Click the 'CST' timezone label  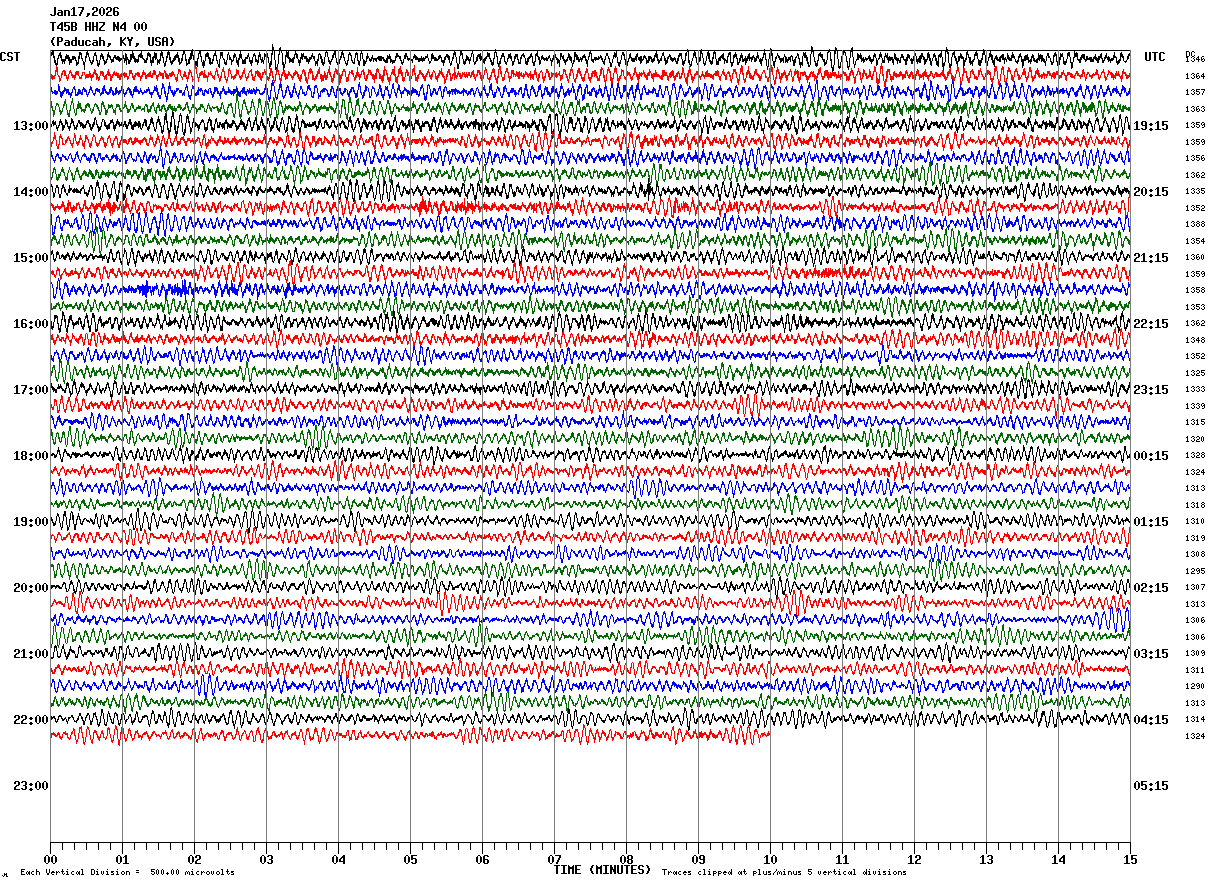point(10,57)
